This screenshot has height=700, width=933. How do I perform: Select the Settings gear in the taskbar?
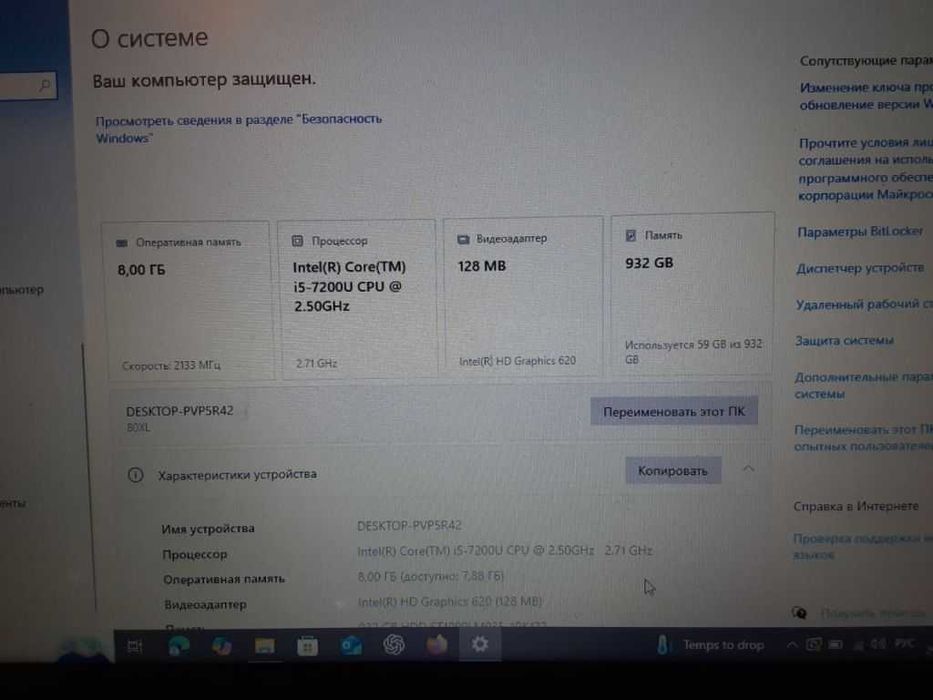[480, 644]
